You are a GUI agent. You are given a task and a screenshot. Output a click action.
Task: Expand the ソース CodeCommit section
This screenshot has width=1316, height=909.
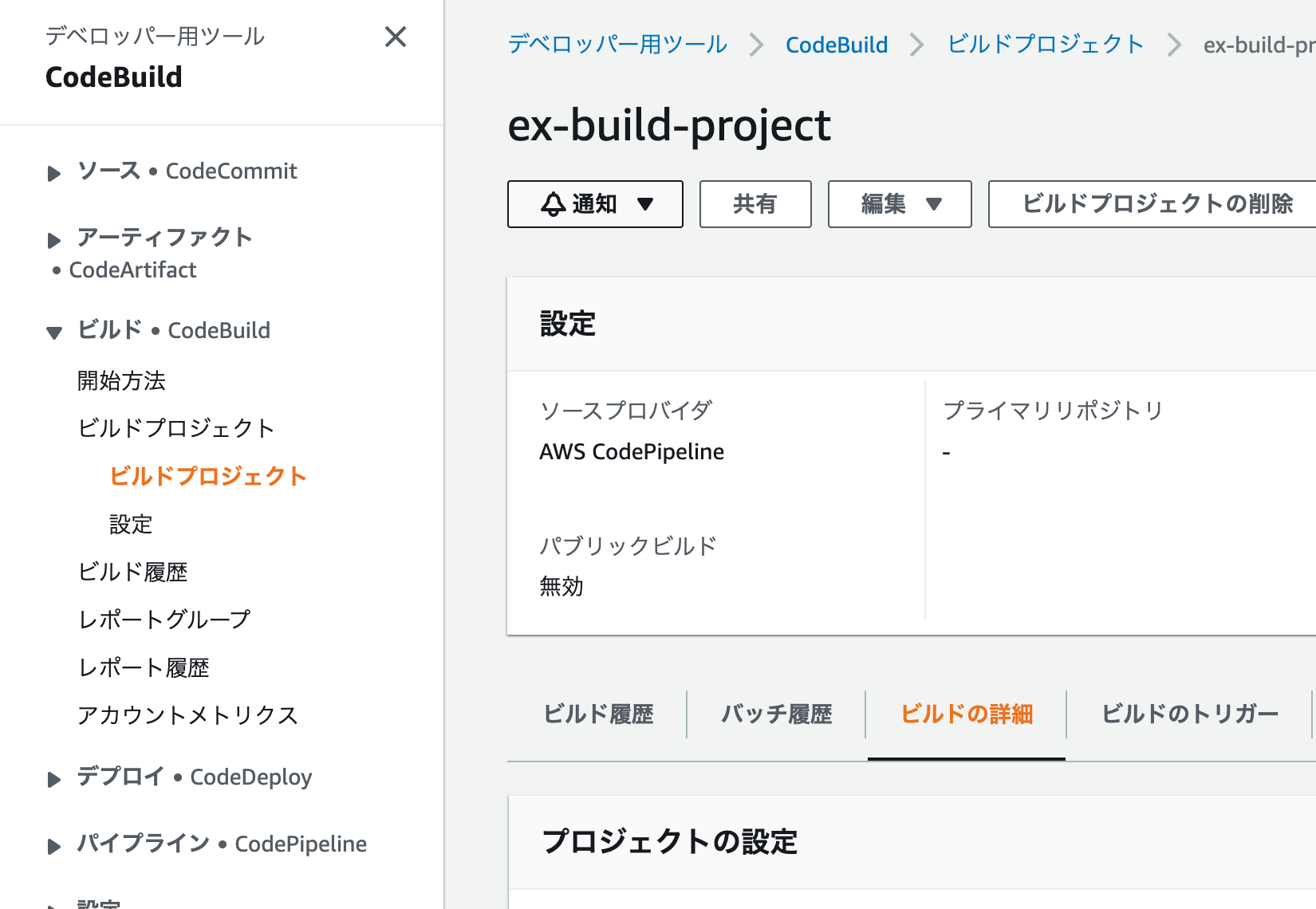pyautogui.click(x=54, y=173)
